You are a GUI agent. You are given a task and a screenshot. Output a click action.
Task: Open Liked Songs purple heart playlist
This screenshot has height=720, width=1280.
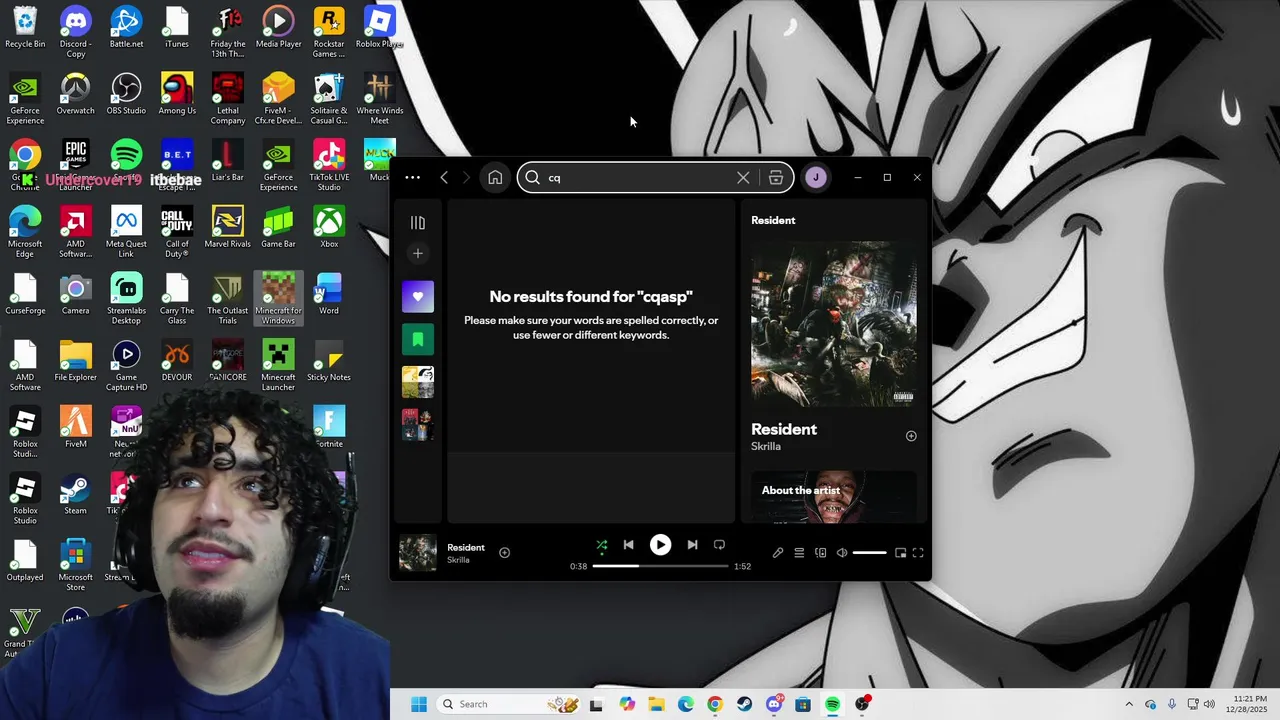tap(418, 297)
